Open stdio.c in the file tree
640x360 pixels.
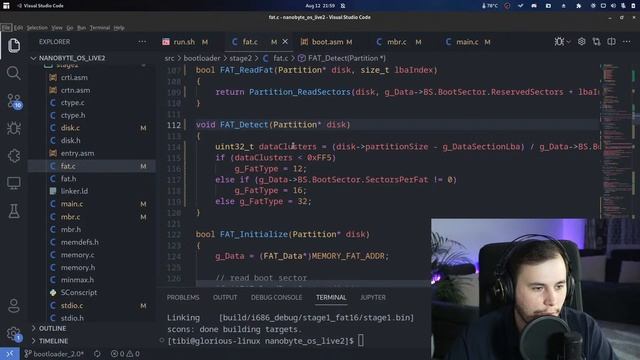[x=72, y=305]
